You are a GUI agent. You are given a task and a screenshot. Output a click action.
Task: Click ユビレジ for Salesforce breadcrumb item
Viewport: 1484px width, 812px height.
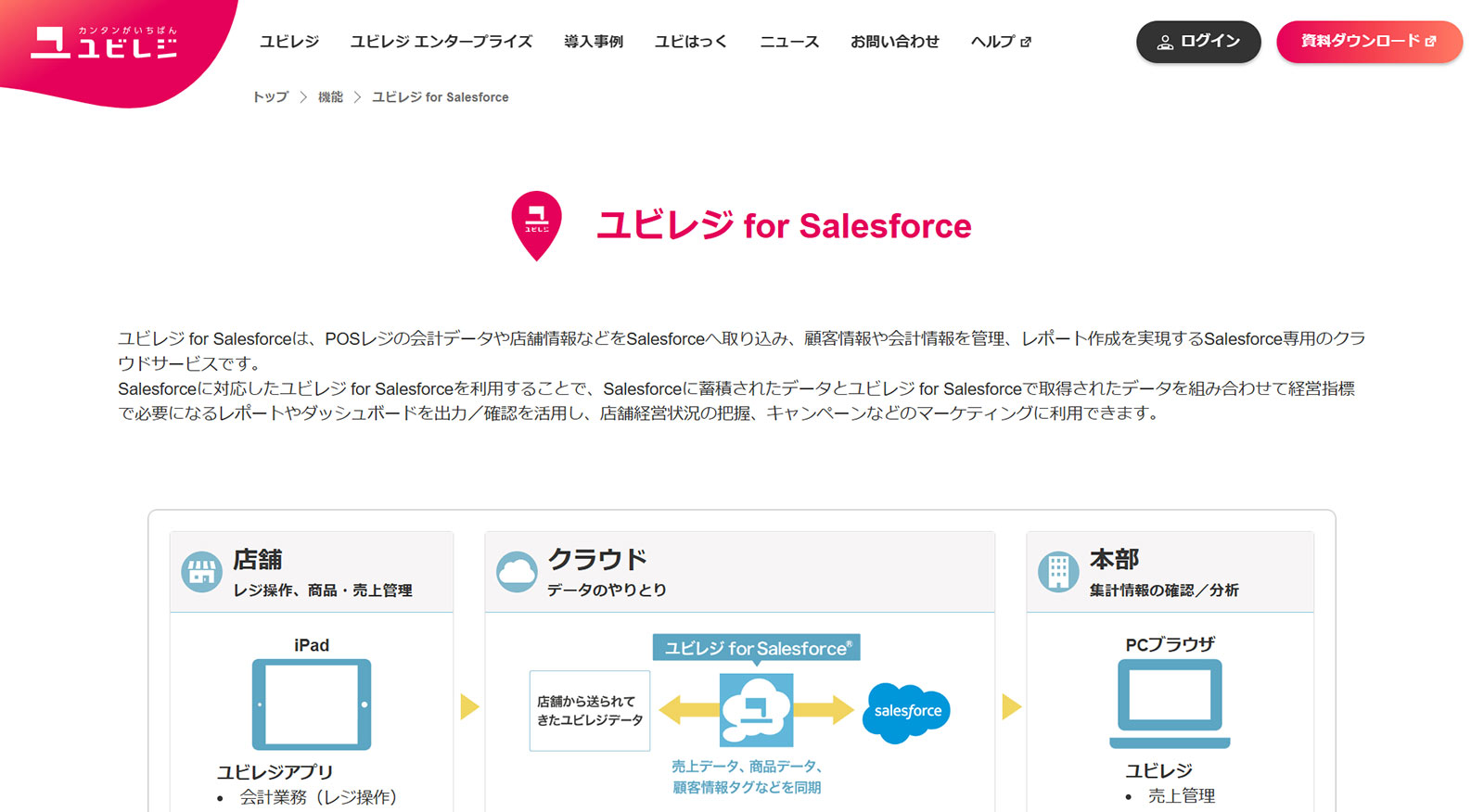(441, 96)
